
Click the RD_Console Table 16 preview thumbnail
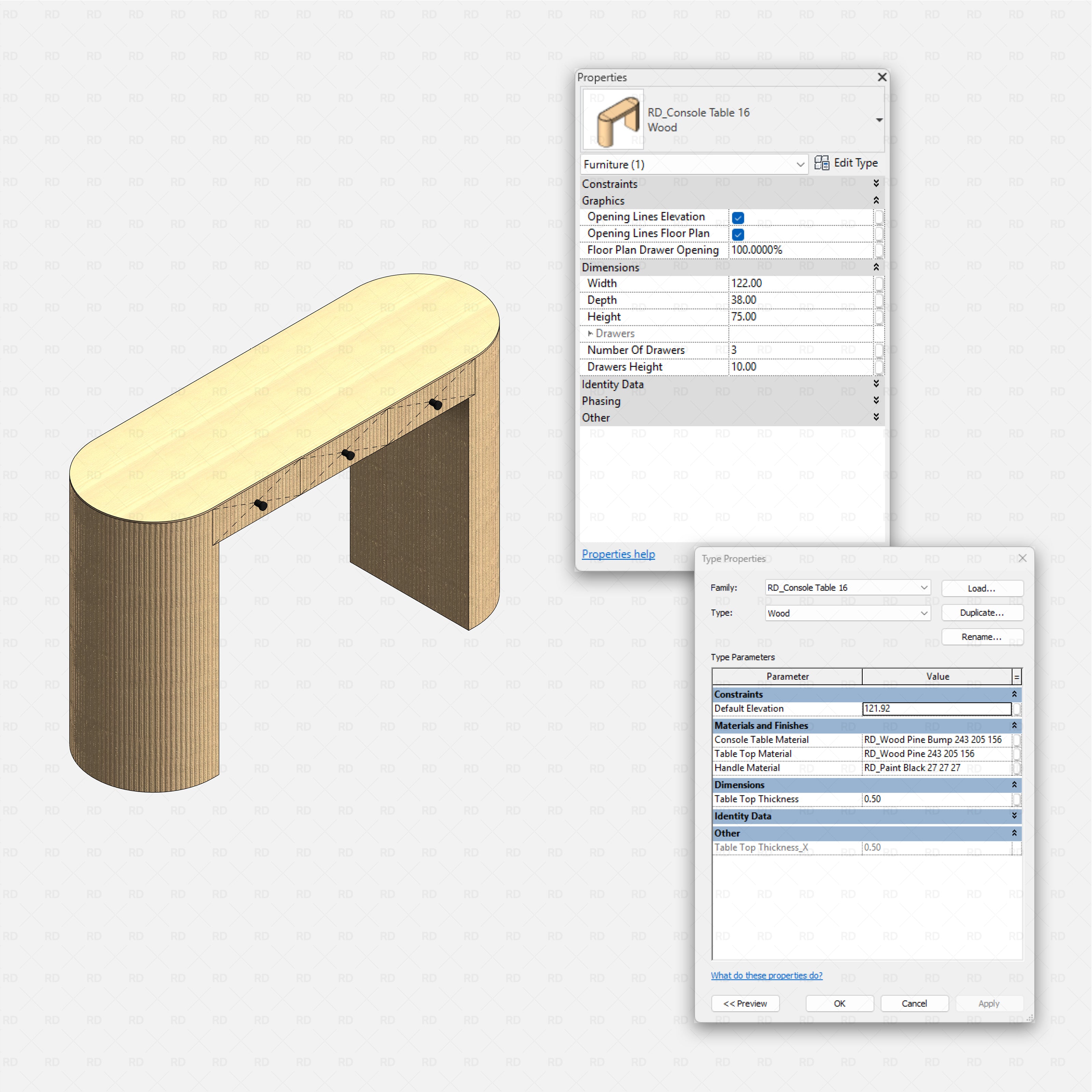click(x=612, y=119)
